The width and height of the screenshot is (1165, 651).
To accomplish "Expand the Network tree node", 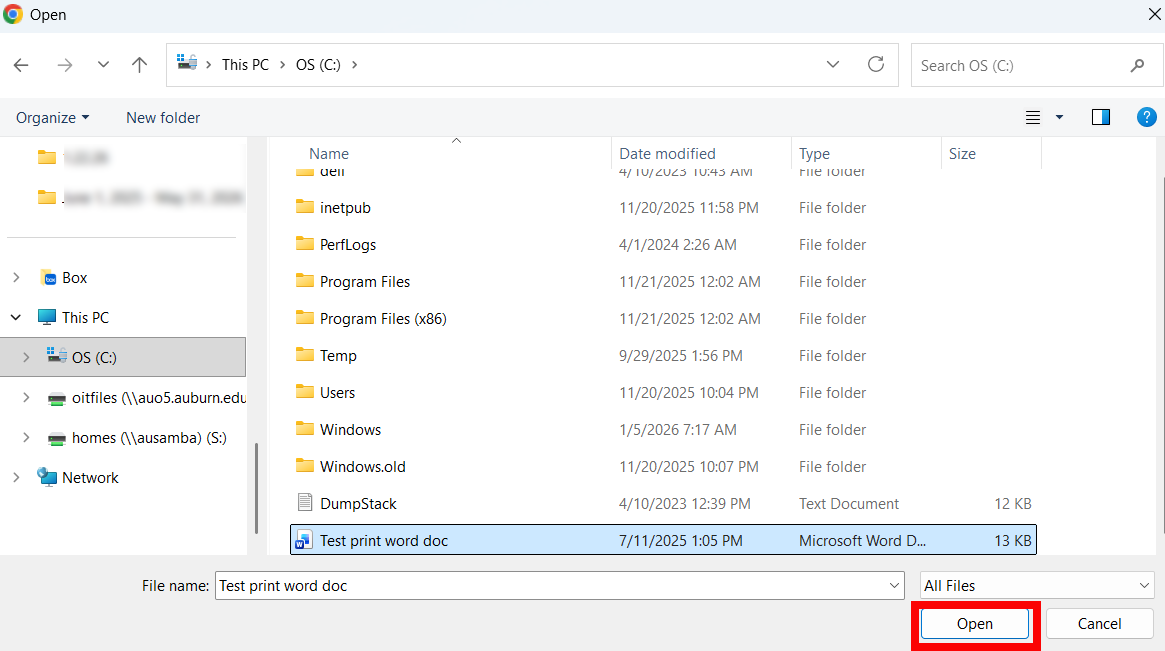I will pos(16,478).
